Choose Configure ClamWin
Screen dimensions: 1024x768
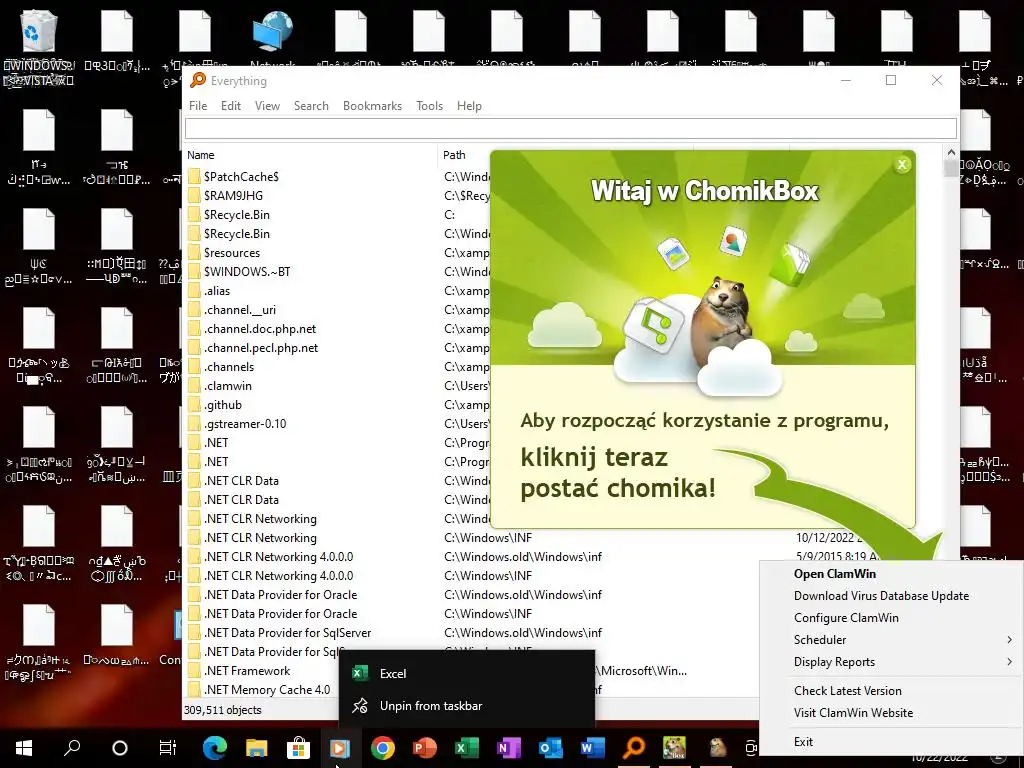pos(846,617)
